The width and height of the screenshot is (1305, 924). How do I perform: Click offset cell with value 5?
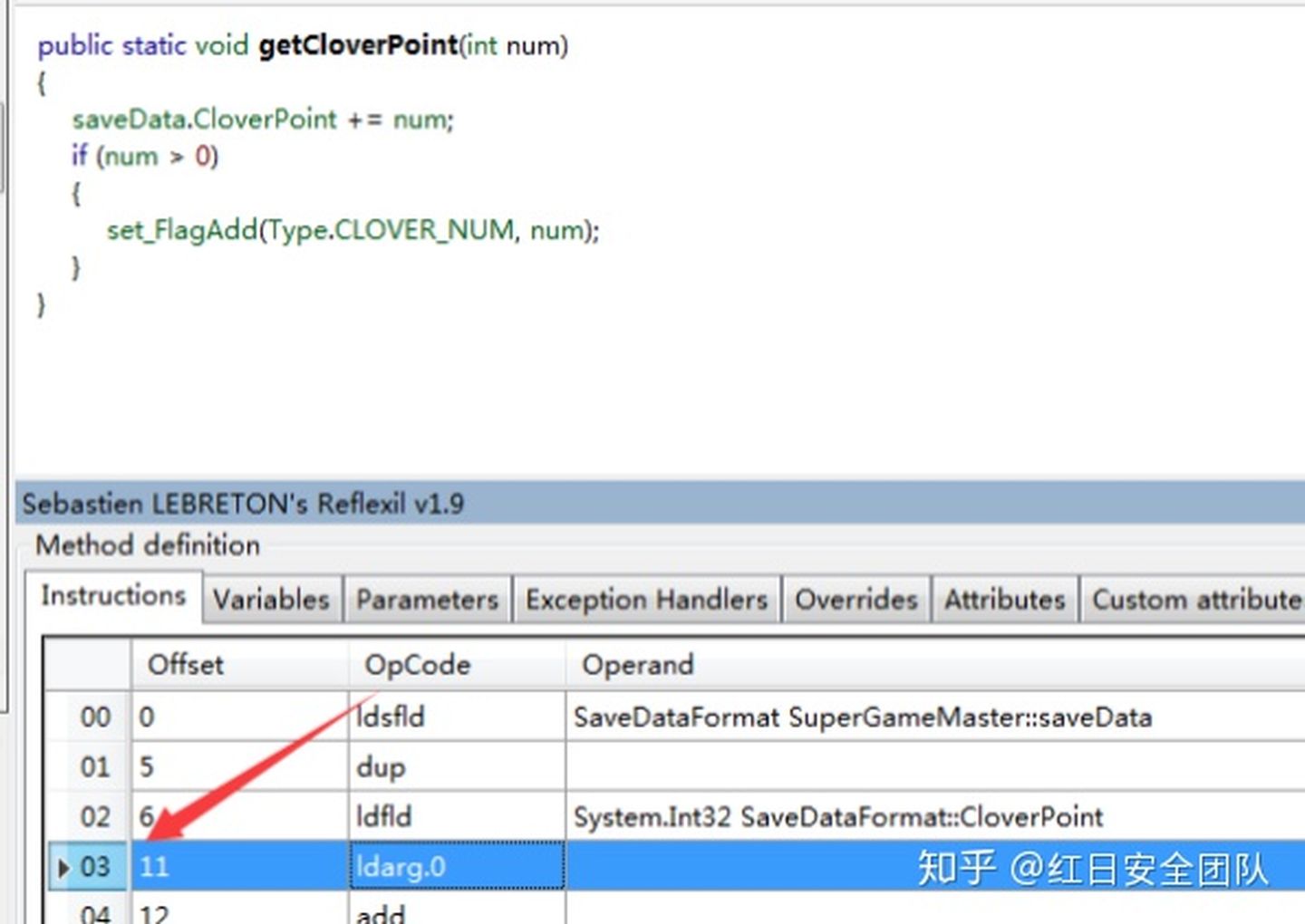point(240,766)
